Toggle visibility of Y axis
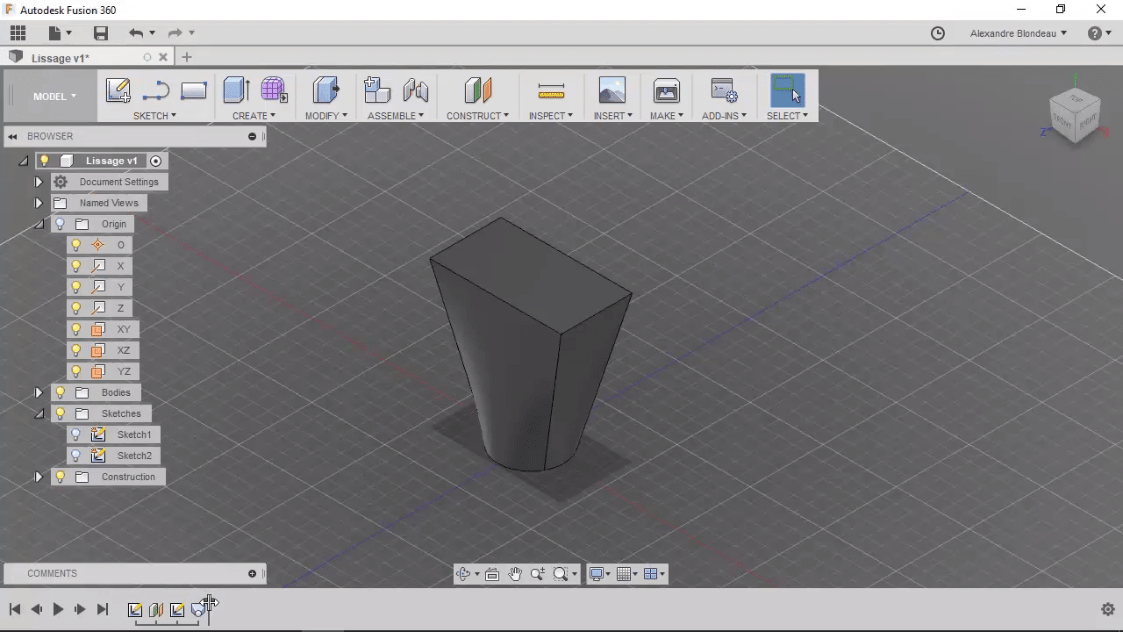1123x632 pixels. coord(76,287)
